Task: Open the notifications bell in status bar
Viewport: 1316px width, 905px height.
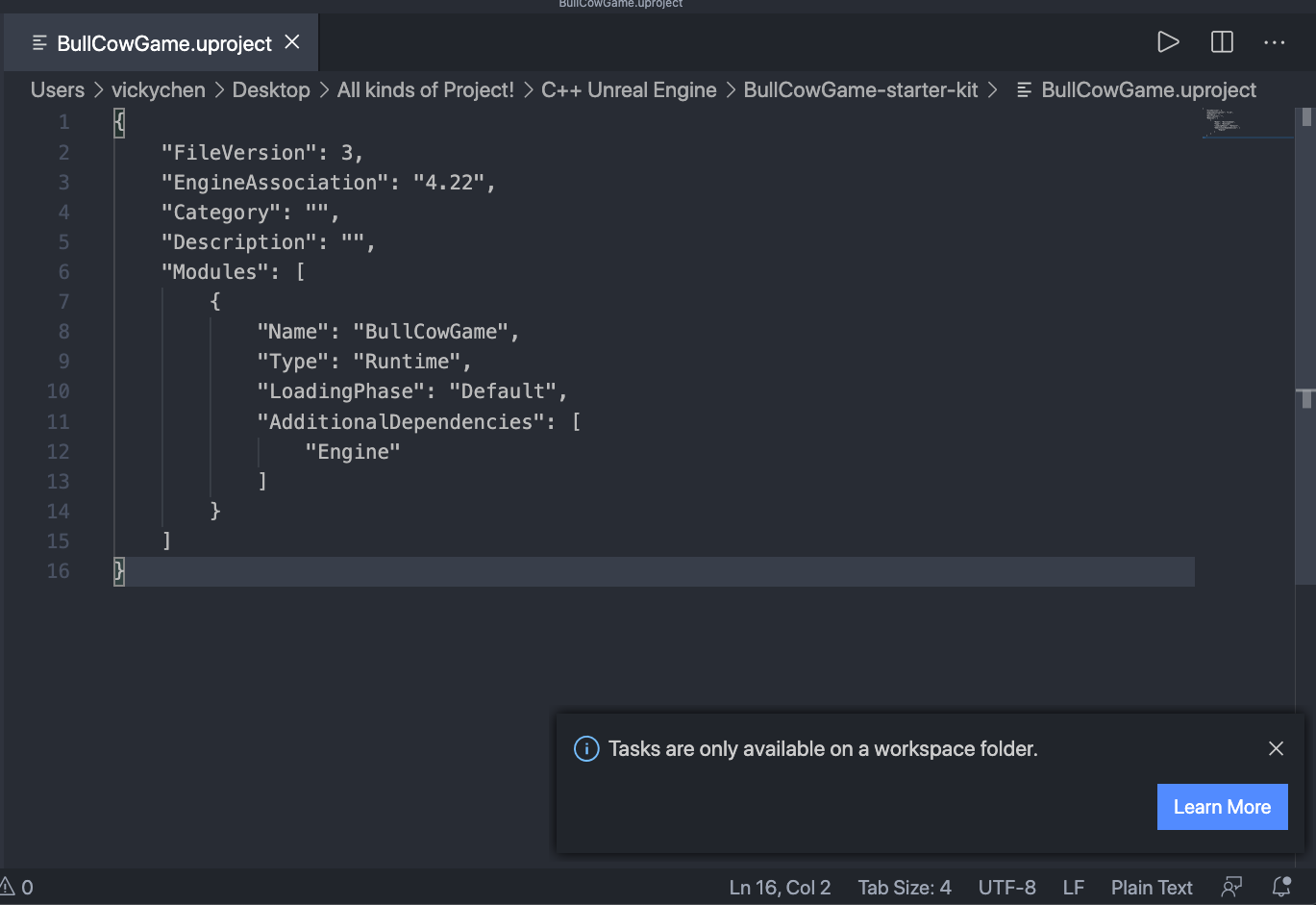Action: coord(1280,887)
